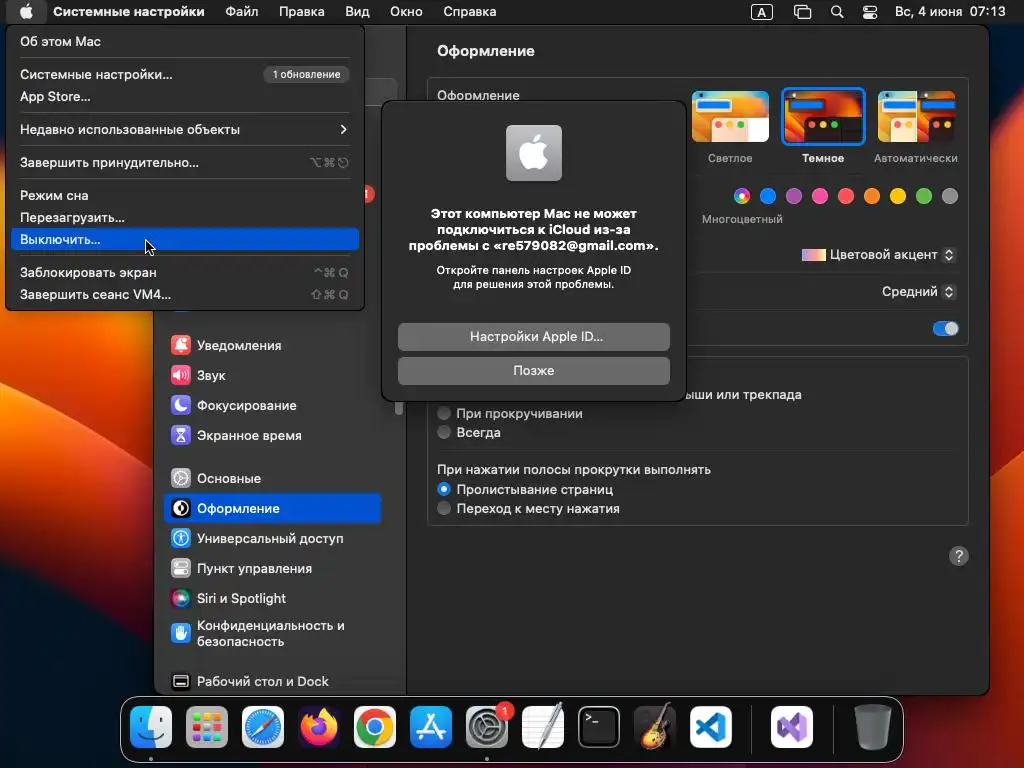The width and height of the screenshot is (1024, 768).
Task: Open the Средний size dropdown
Action: click(x=918, y=292)
